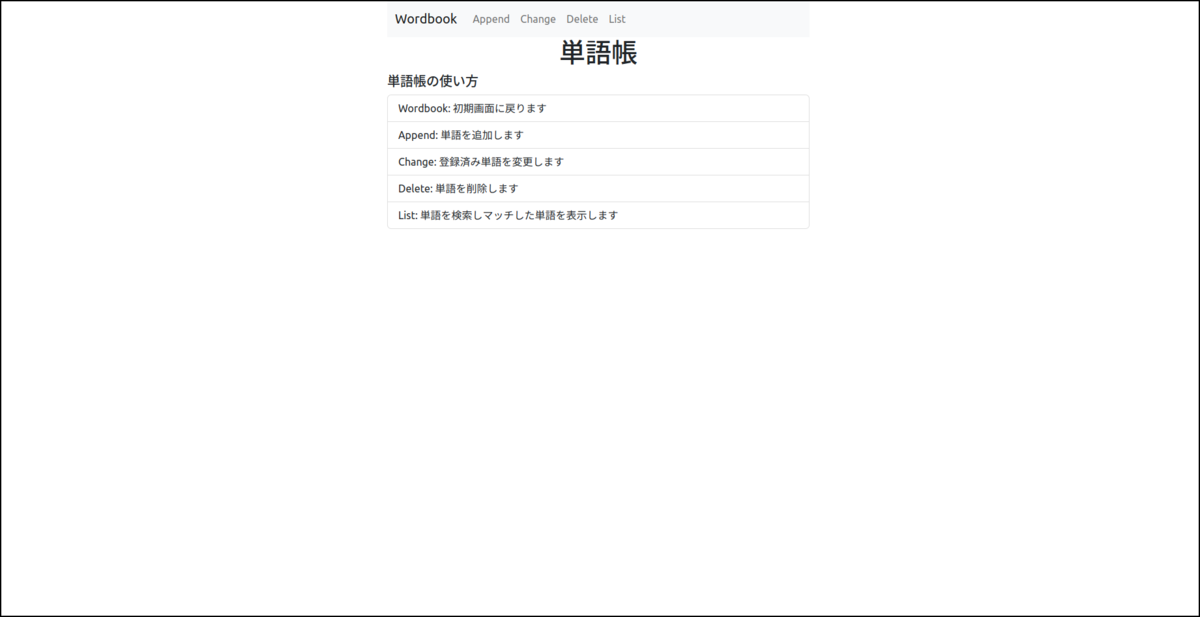1200x617 pixels.
Task: Open the Wordbook brand link
Action: point(426,19)
